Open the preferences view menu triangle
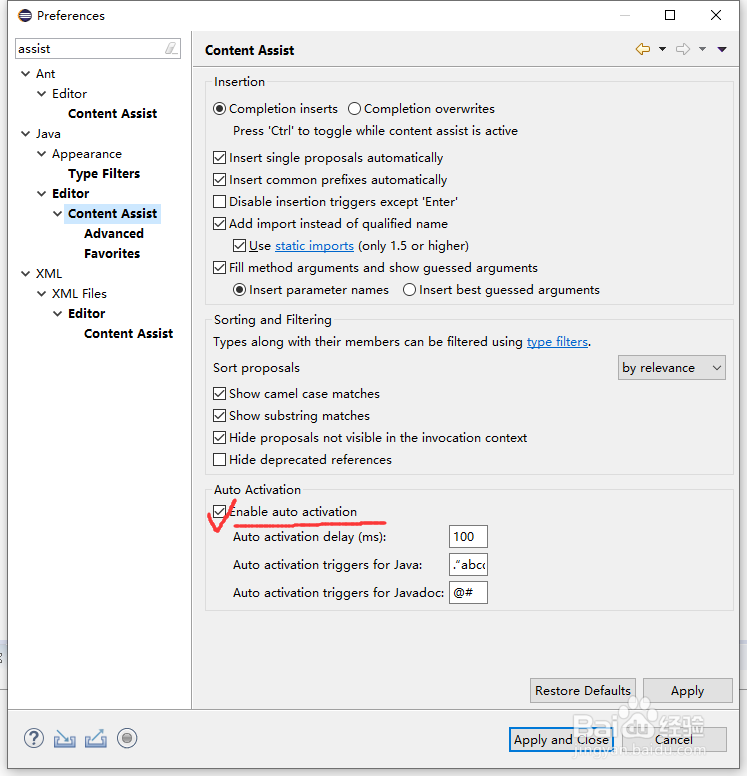Image resolution: width=747 pixels, height=776 pixels. pos(722,49)
